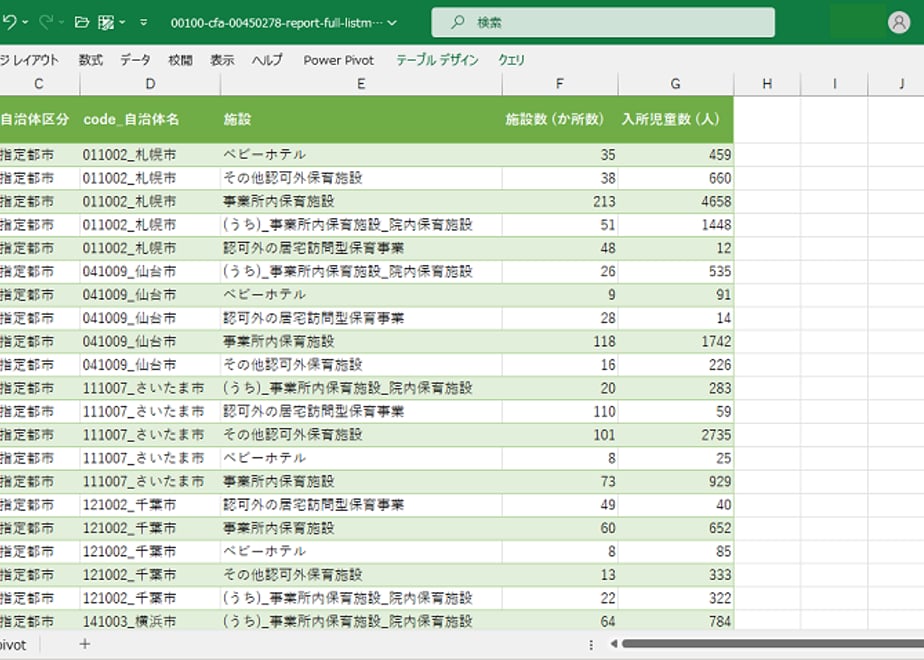Open the user account profile icon
The width and height of the screenshot is (924, 660).
point(899,22)
